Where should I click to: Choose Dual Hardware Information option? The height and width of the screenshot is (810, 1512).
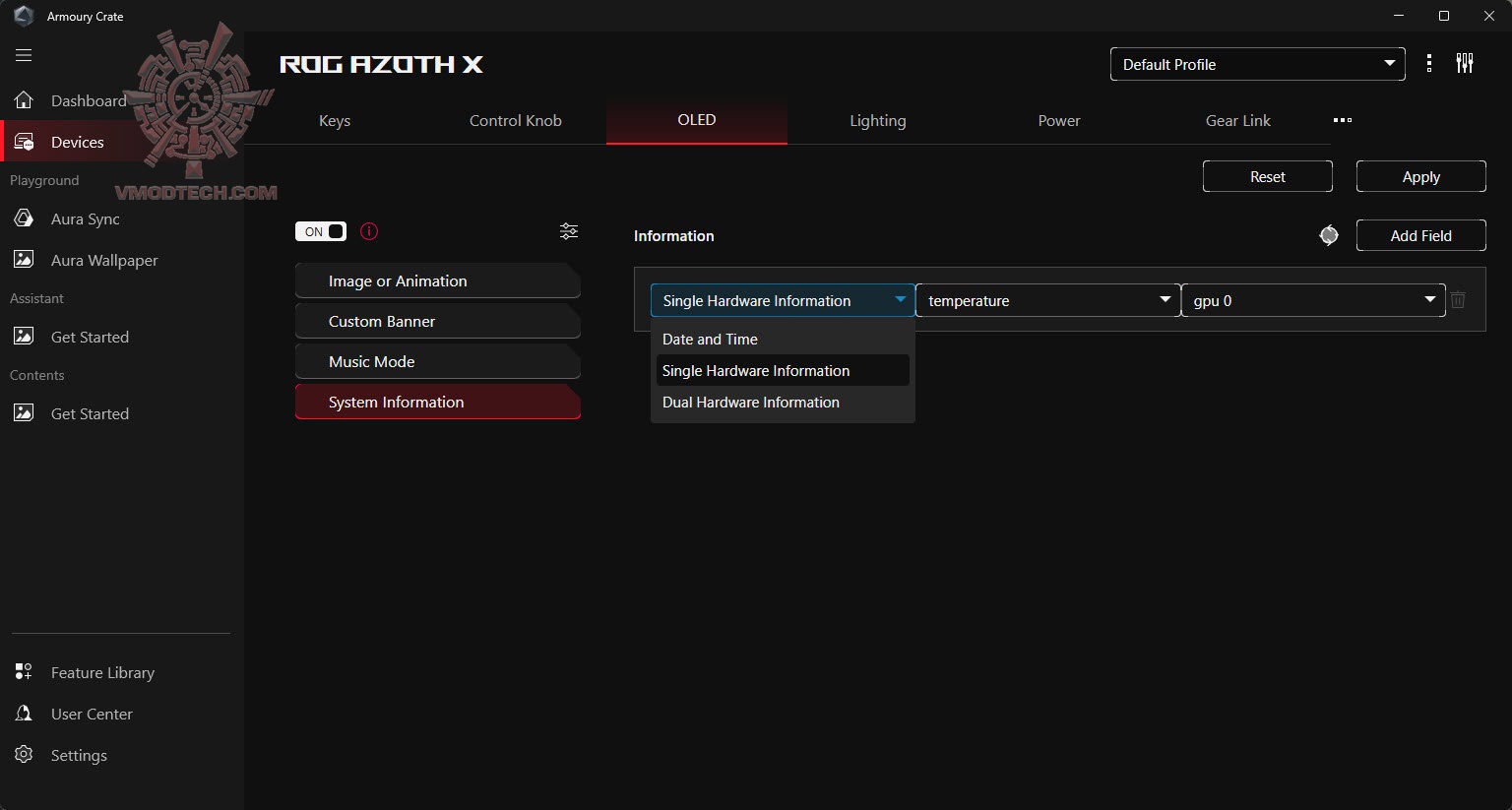click(x=783, y=402)
